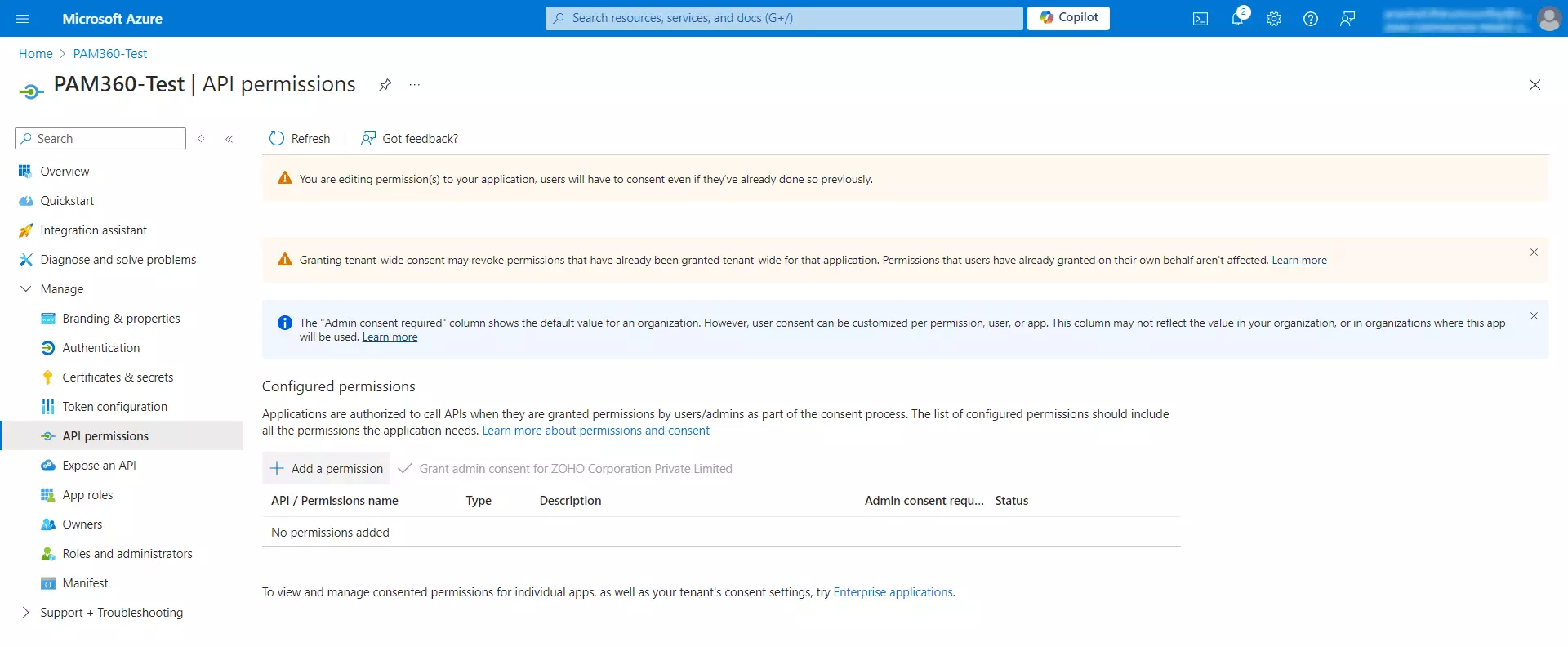The height and width of the screenshot is (647, 1568).
Task: Open Certificates & secrets
Action: click(118, 377)
